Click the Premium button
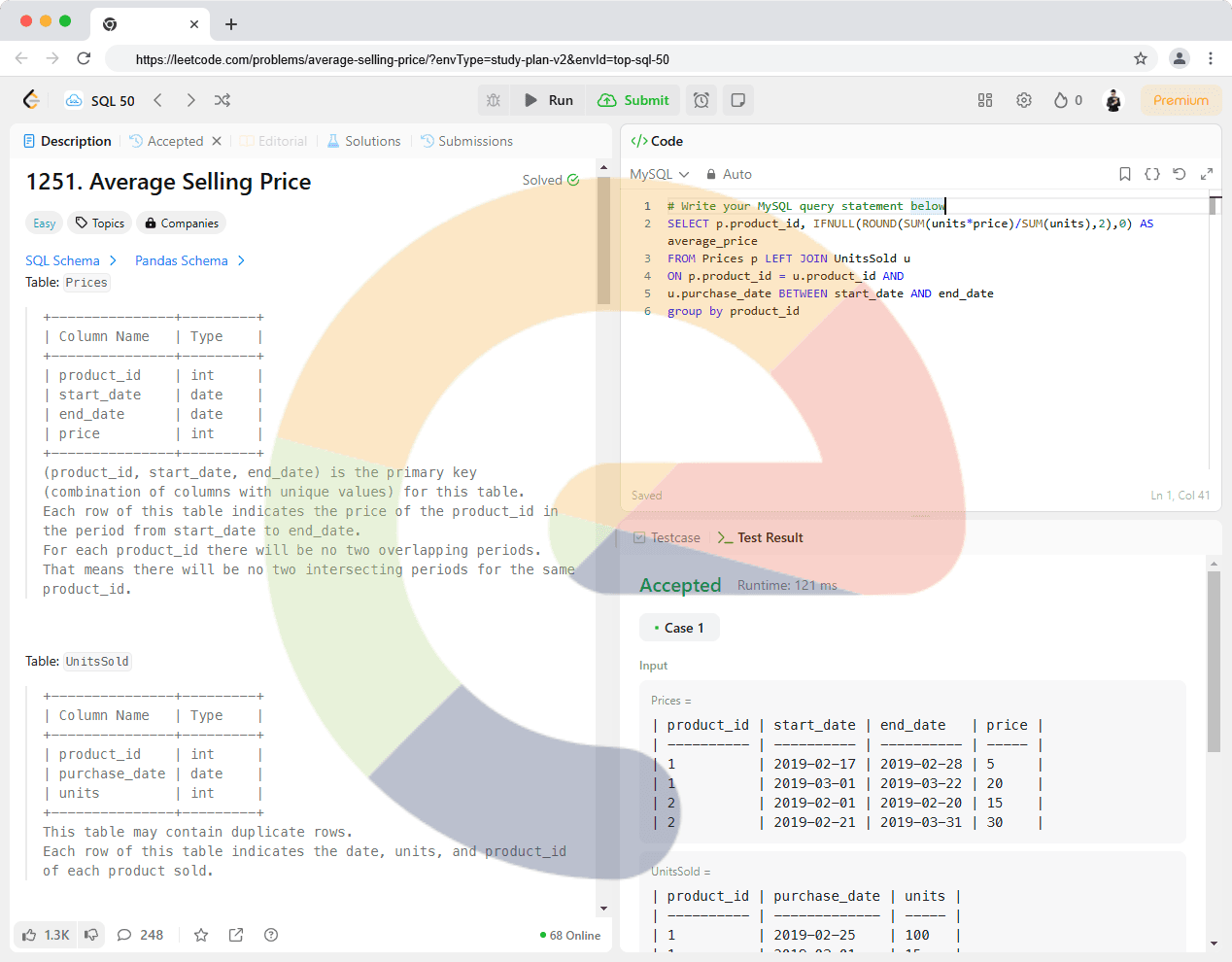This screenshot has height=962, width=1232. pyautogui.click(x=1181, y=100)
